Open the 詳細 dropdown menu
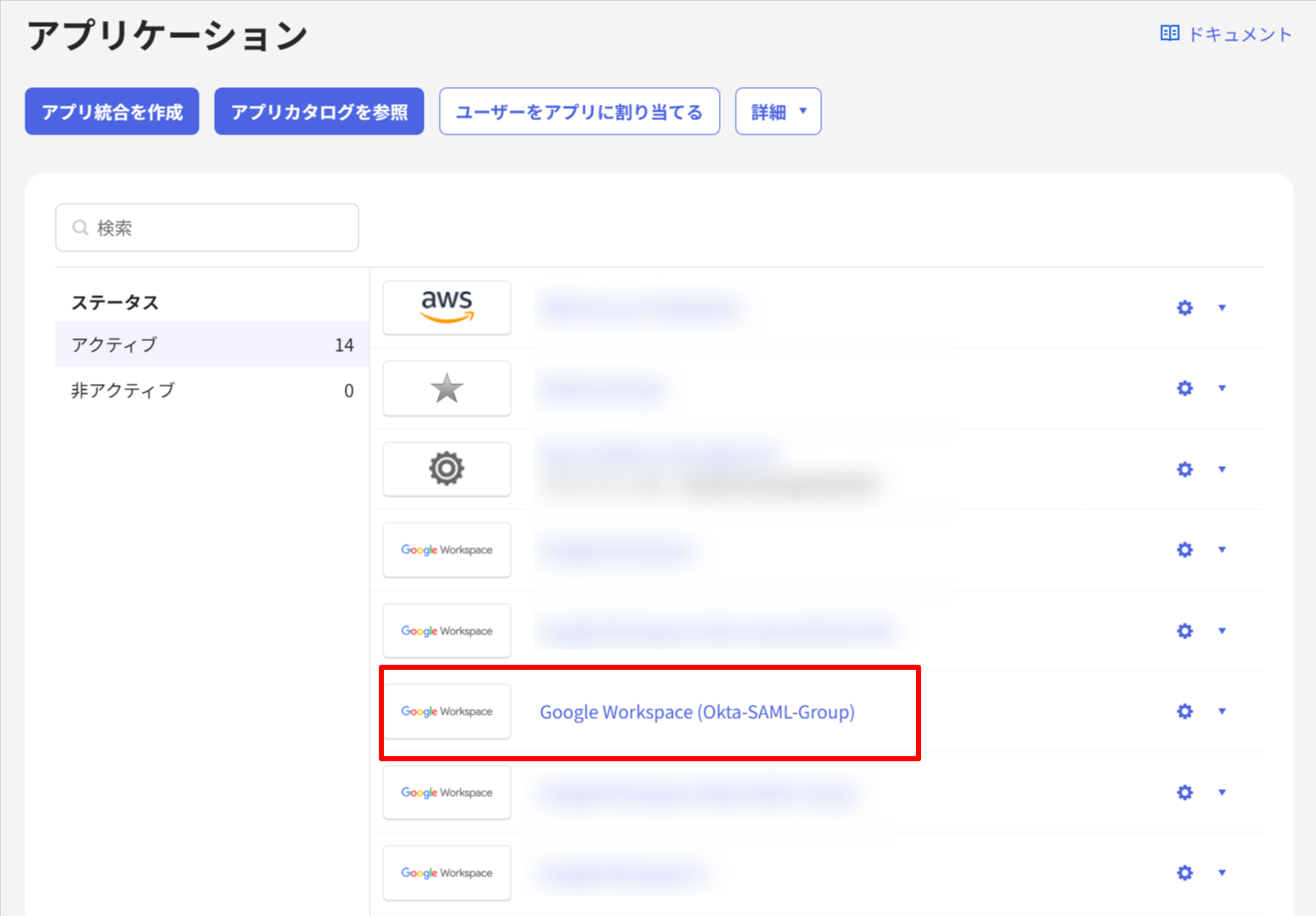Screen dimensions: 1316x916 (x=777, y=111)
